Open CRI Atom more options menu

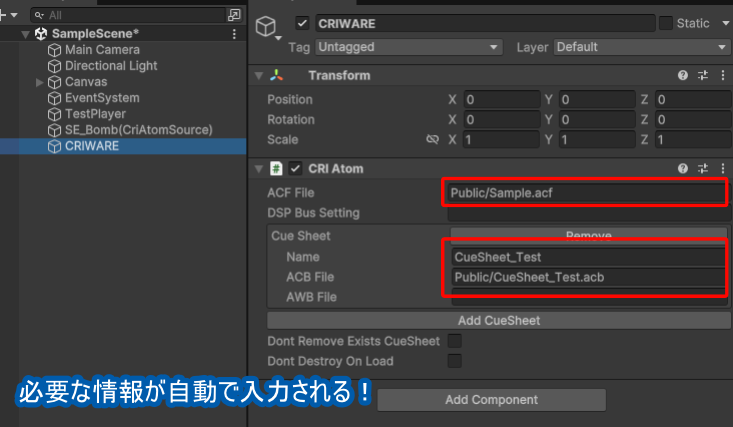(x=723, y=168)
